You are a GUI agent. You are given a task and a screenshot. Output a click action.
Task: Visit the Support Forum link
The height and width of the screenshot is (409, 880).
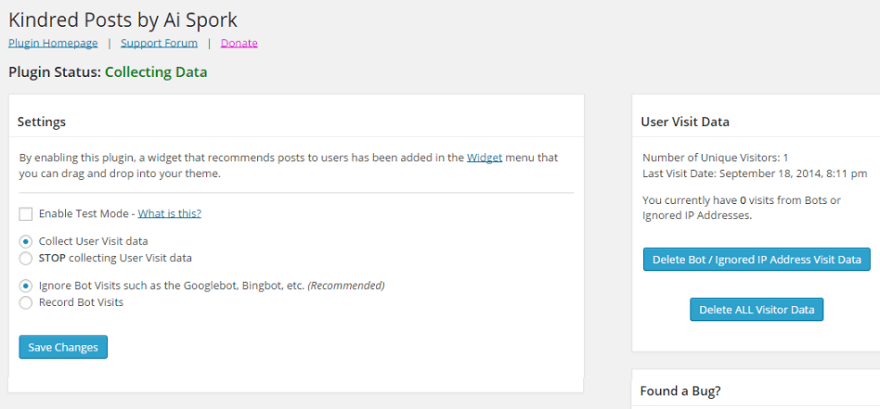pos(159,43)
